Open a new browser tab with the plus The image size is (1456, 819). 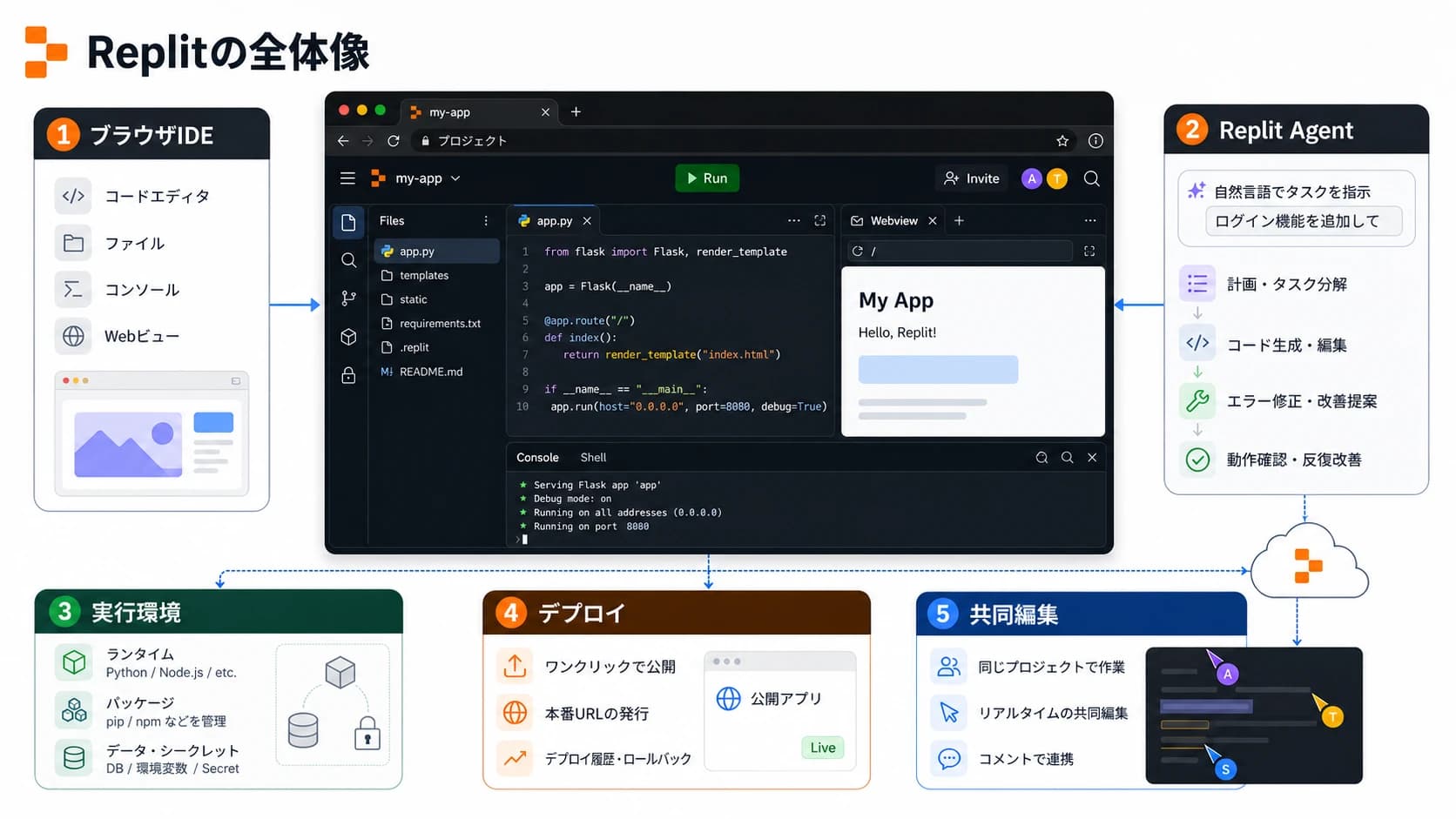(576, 112)
